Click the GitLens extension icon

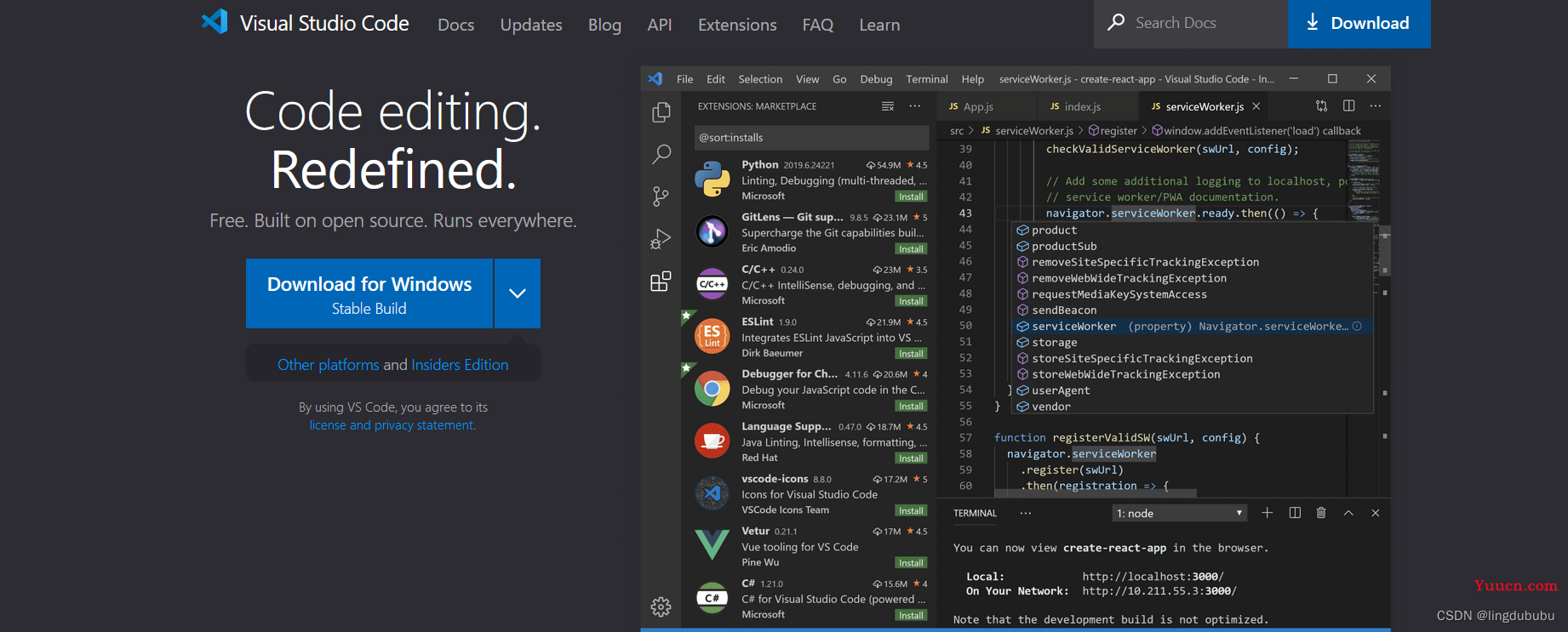pos(712,231)
